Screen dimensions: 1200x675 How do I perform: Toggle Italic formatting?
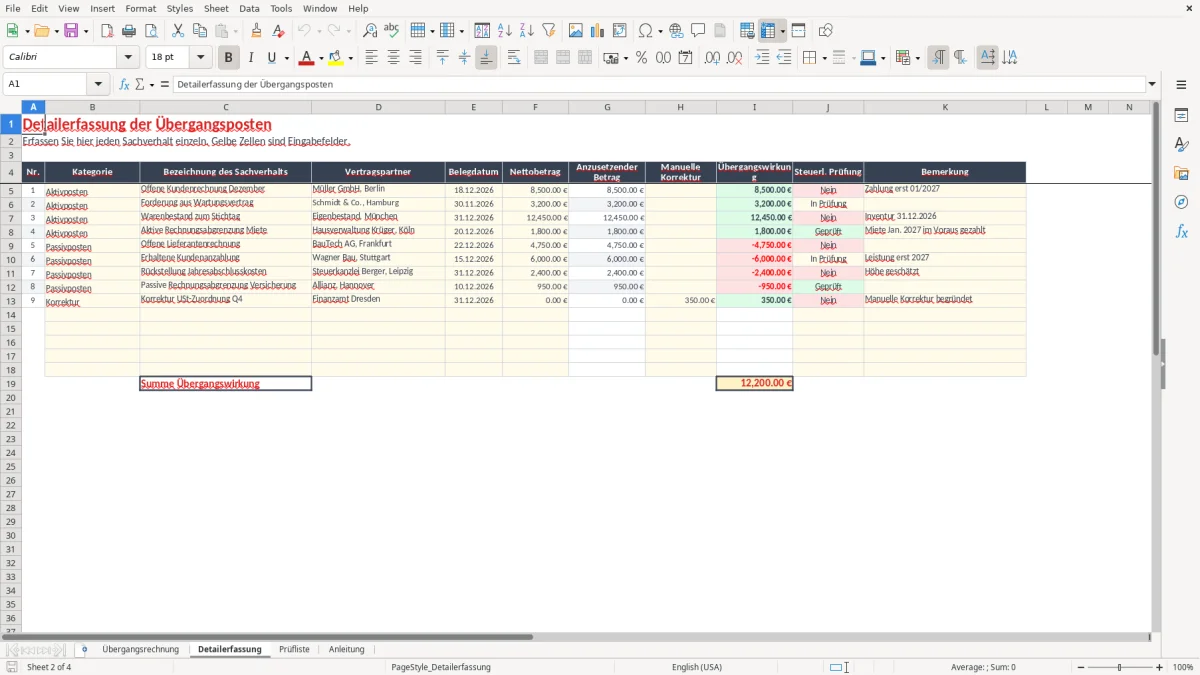point(251,58)
